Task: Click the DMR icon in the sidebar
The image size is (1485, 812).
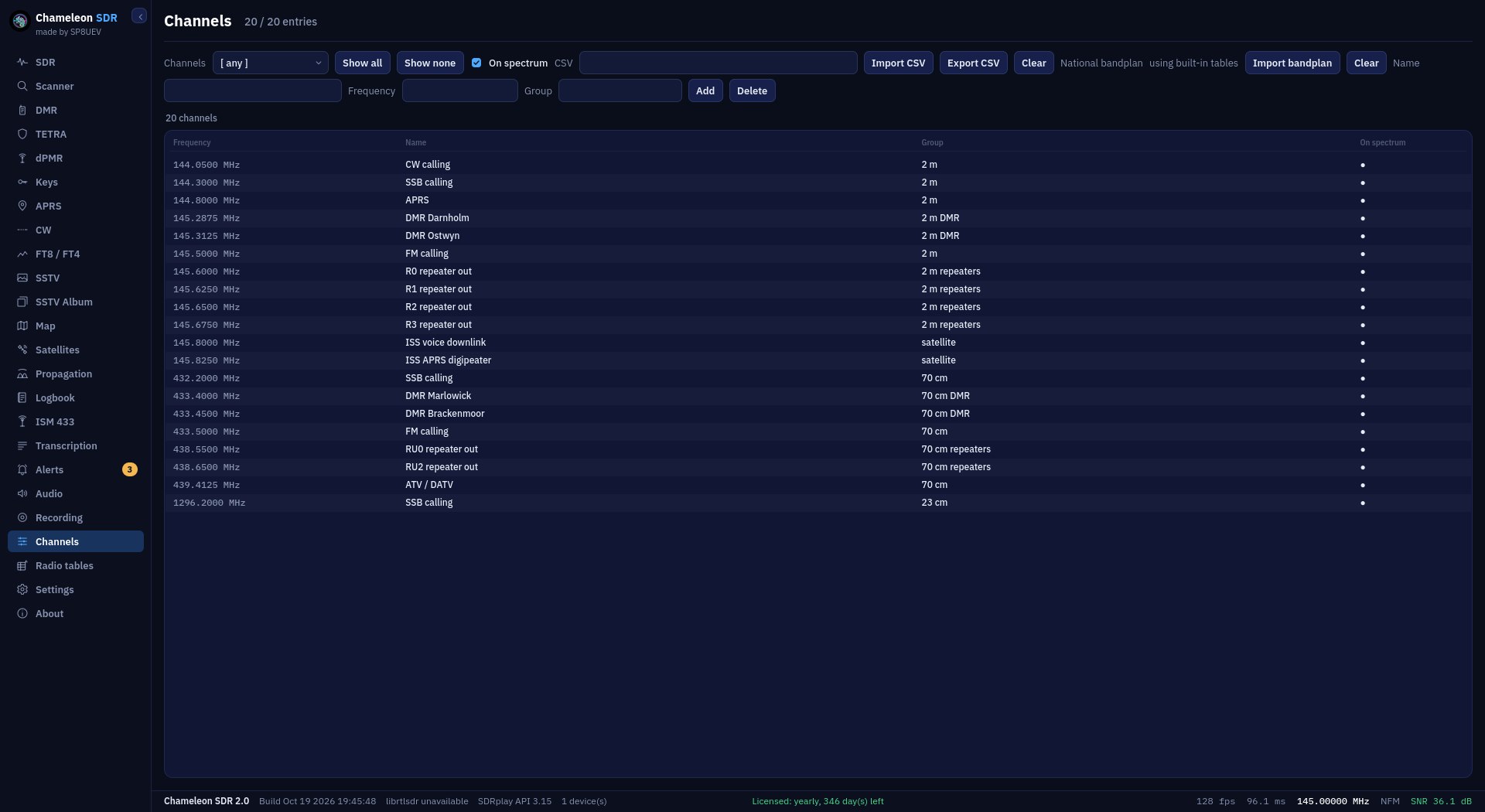Action: click(22, 111)
